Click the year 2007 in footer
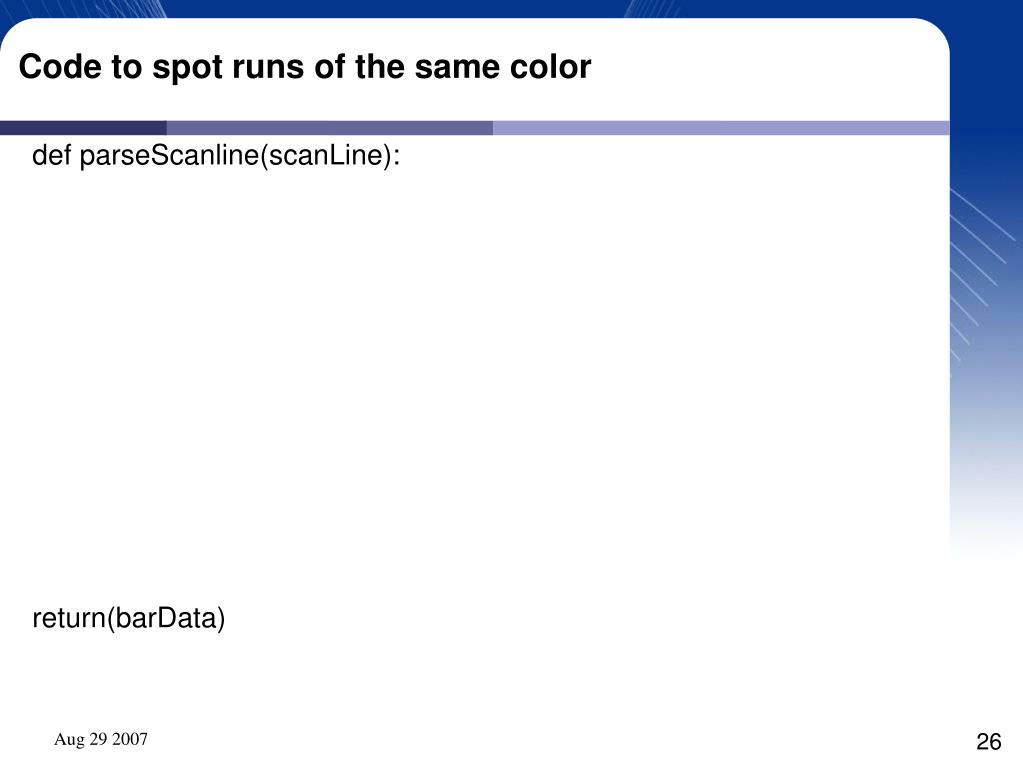Viewport: 1023px width, 767px height. click(x=130, y=739)
